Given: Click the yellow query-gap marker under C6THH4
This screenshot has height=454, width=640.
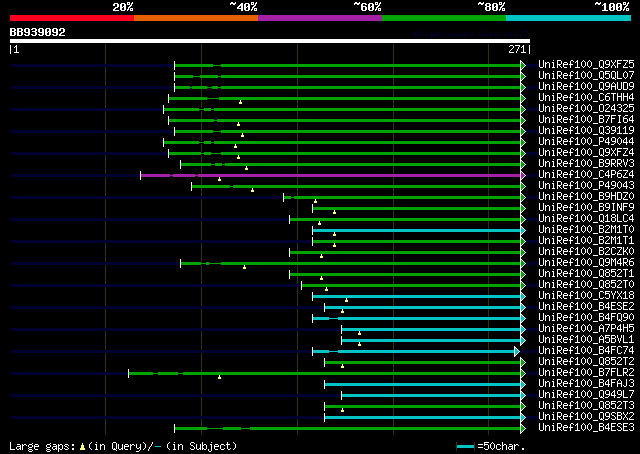Looking at the screenshot, I should coord(240,102).
